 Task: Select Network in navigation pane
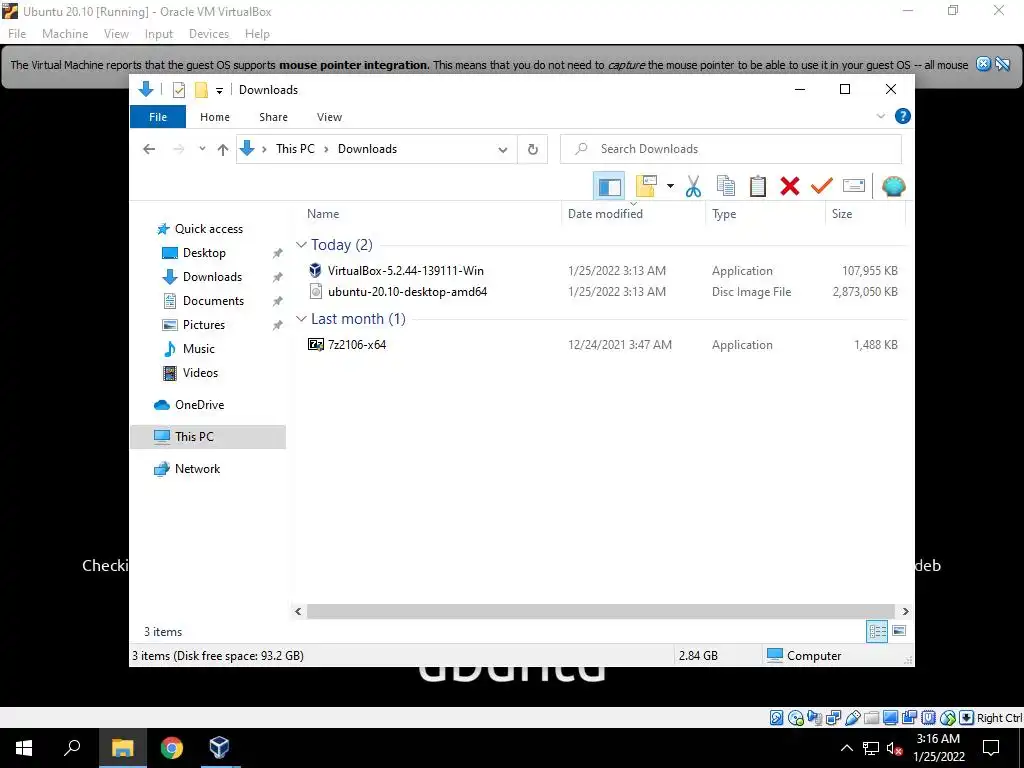tap(197, 469)
